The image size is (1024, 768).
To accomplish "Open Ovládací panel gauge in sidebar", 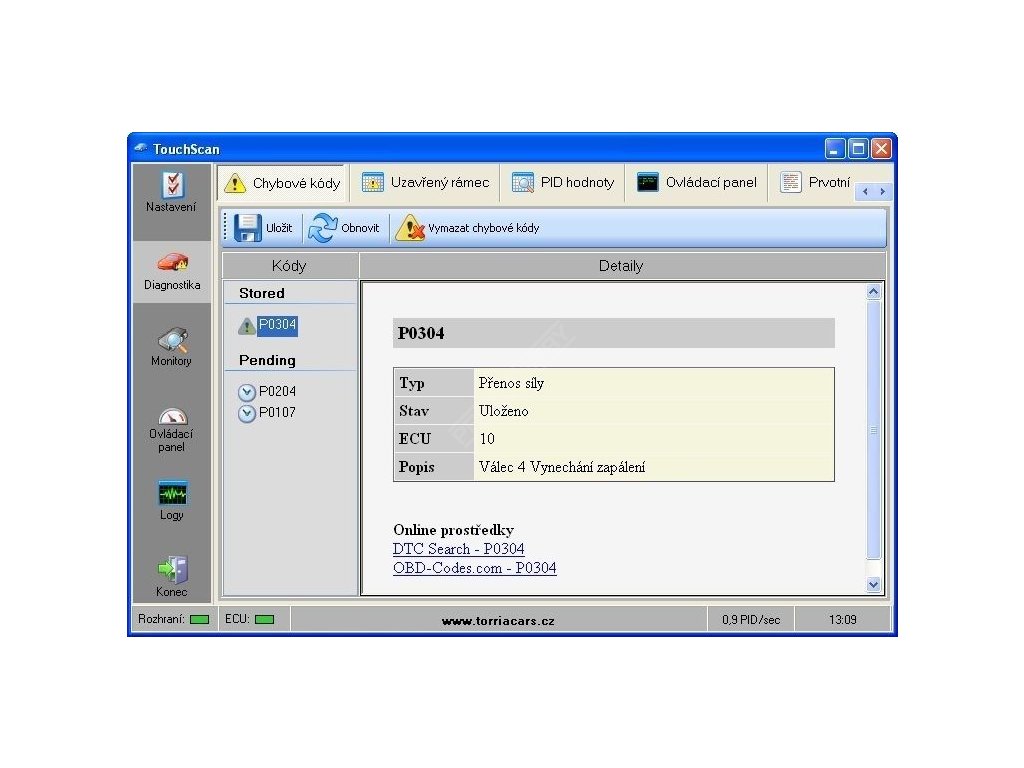I will [172, 429].
